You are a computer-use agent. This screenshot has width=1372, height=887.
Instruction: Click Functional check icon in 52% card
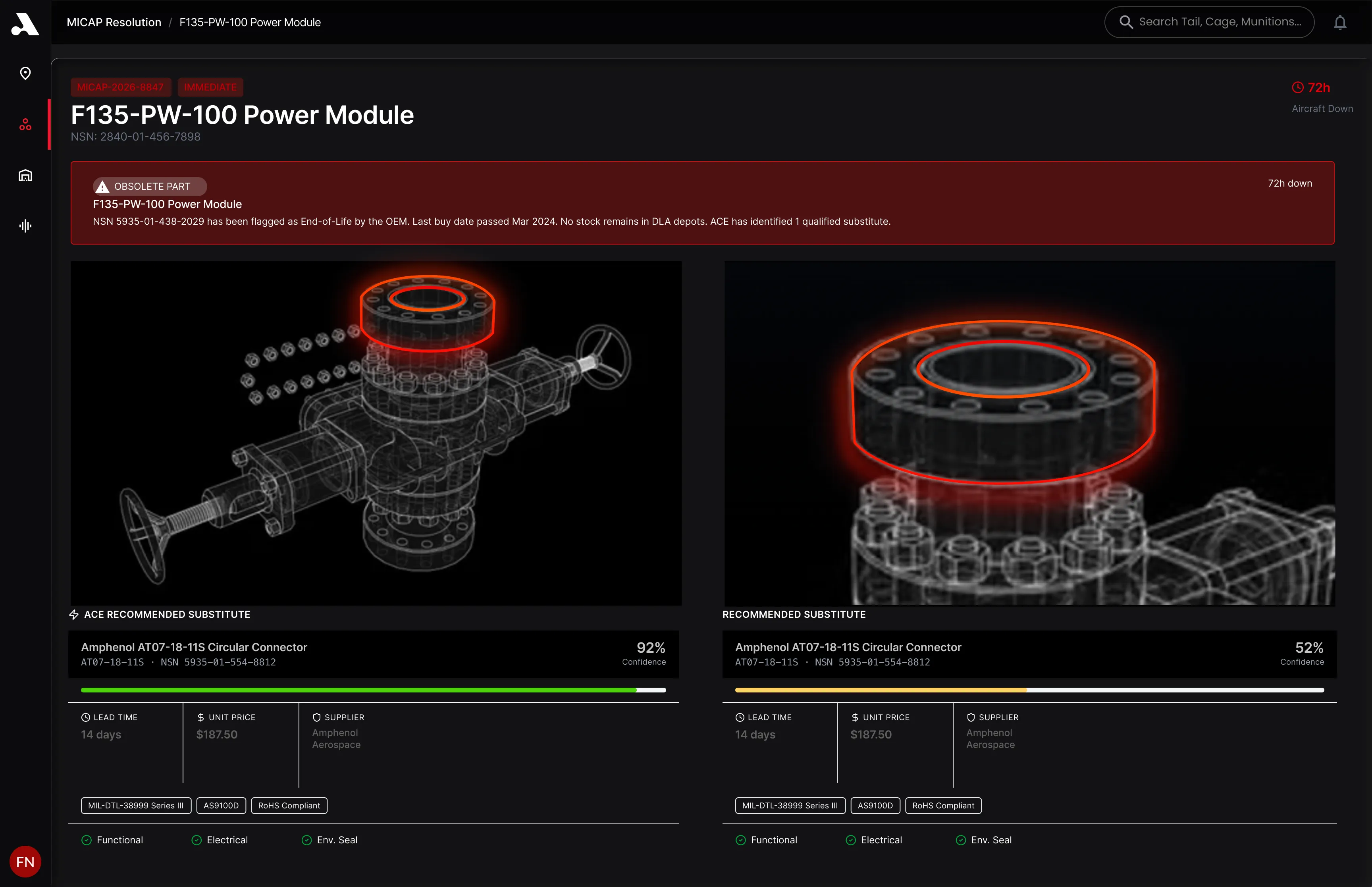click(740, 840)
